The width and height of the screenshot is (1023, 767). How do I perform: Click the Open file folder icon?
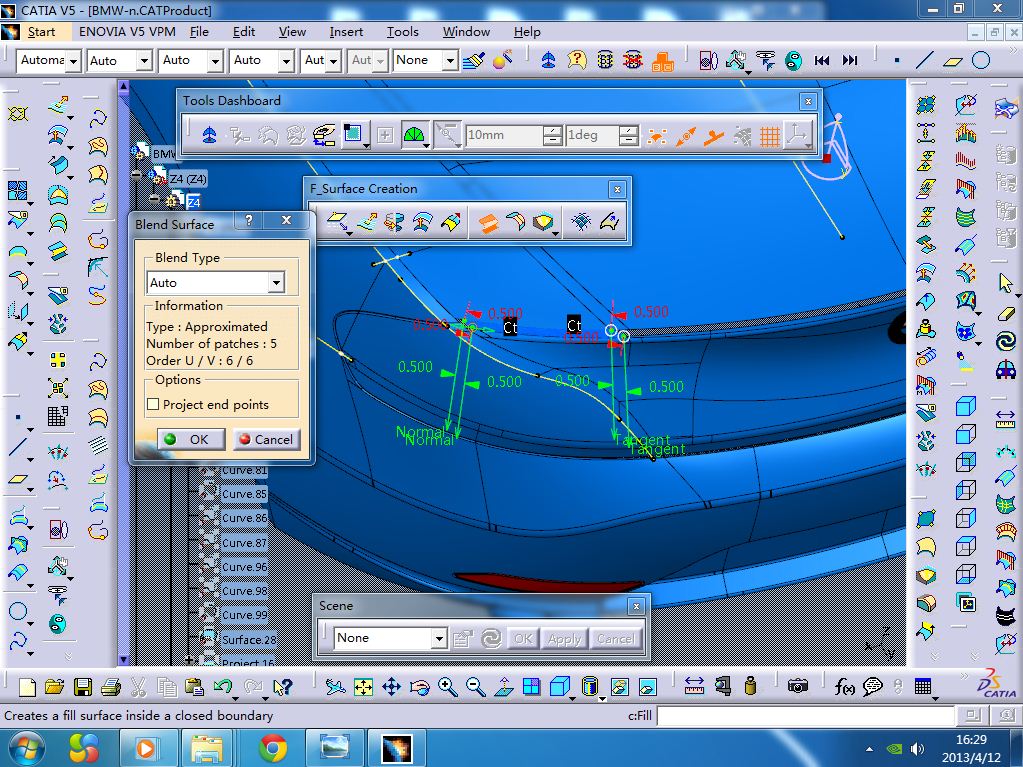click(x=55, y=687)
